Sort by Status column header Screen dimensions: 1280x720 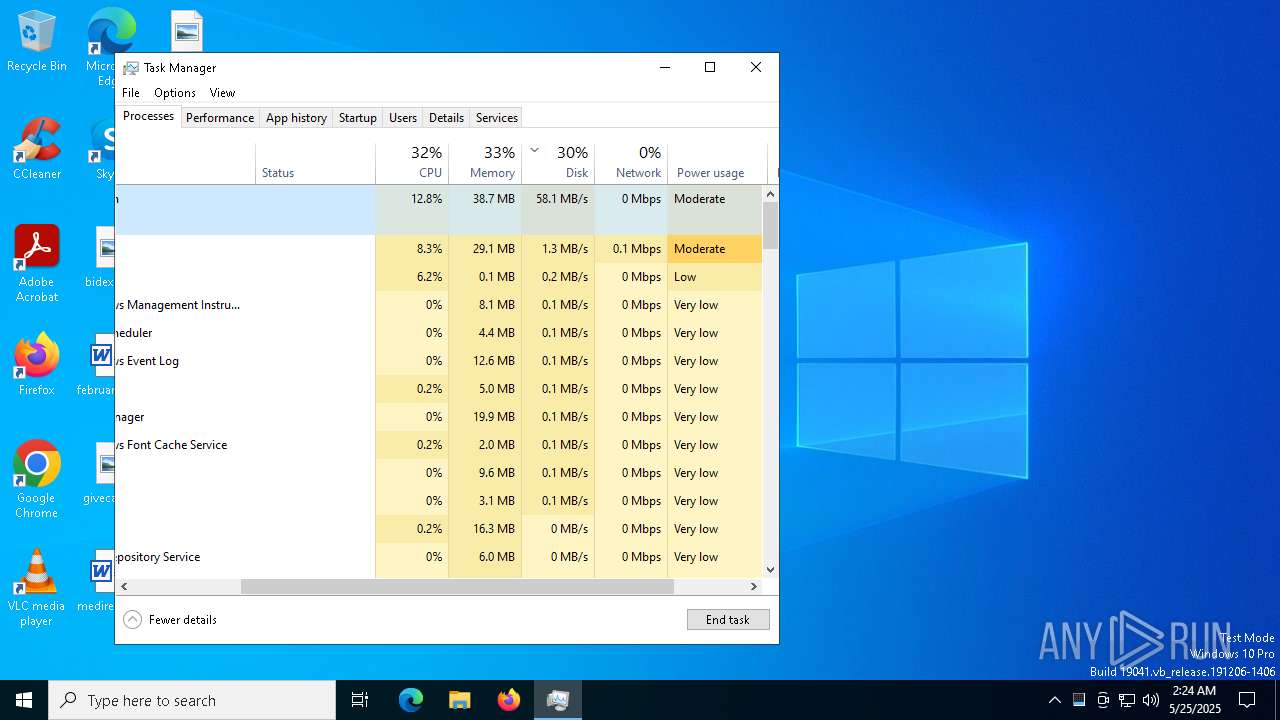[x=315, y=163]
